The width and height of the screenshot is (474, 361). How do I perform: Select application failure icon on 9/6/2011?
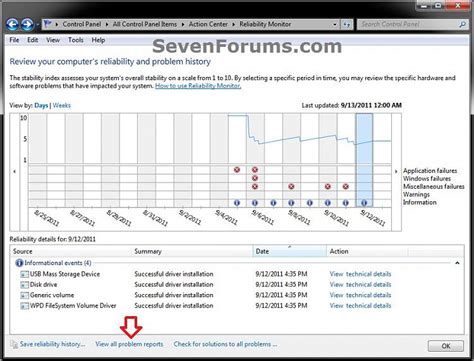[255, 170]
